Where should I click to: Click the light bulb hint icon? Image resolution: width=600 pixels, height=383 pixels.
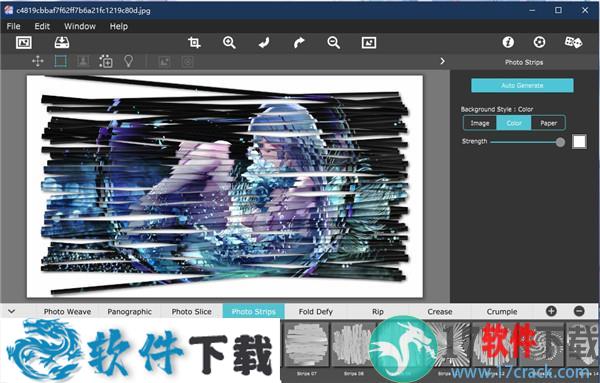(x=129, y=61)
